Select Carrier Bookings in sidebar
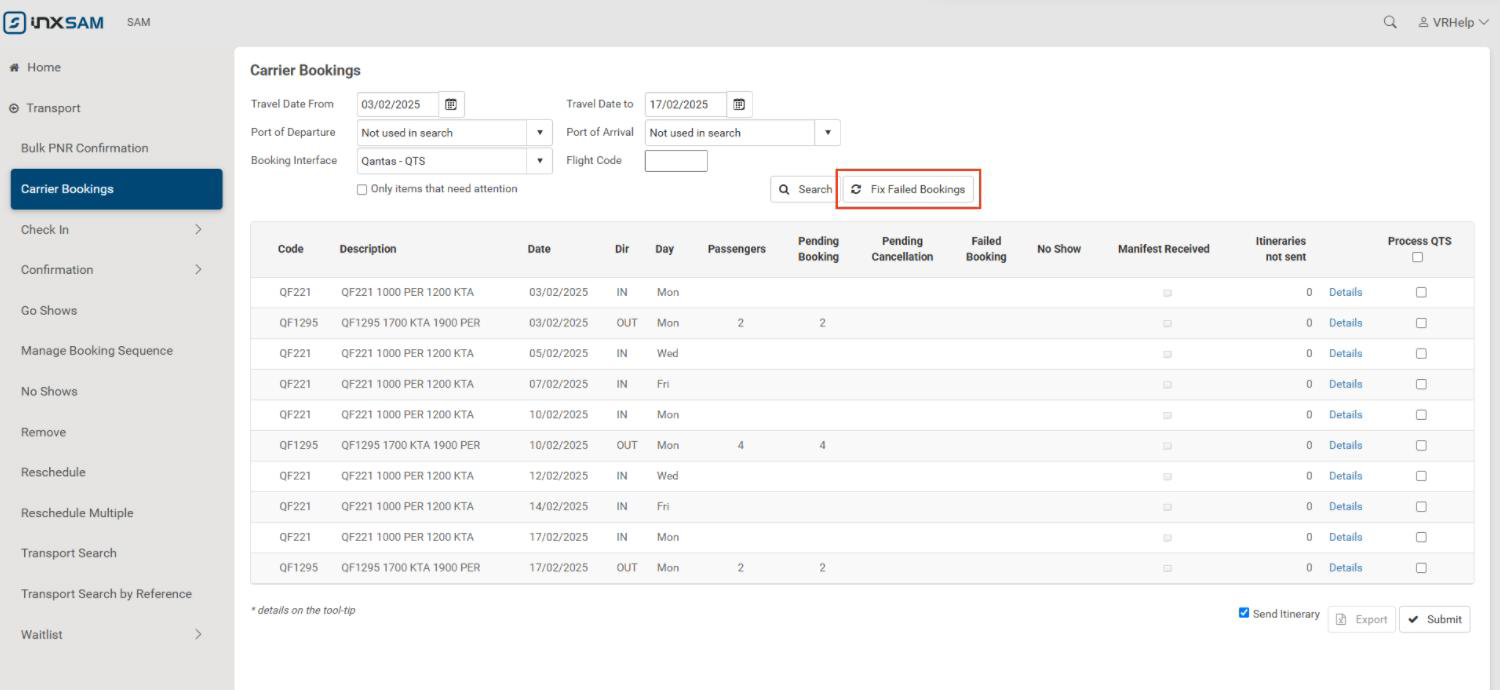1500x690 pixels. pos(116,189)
